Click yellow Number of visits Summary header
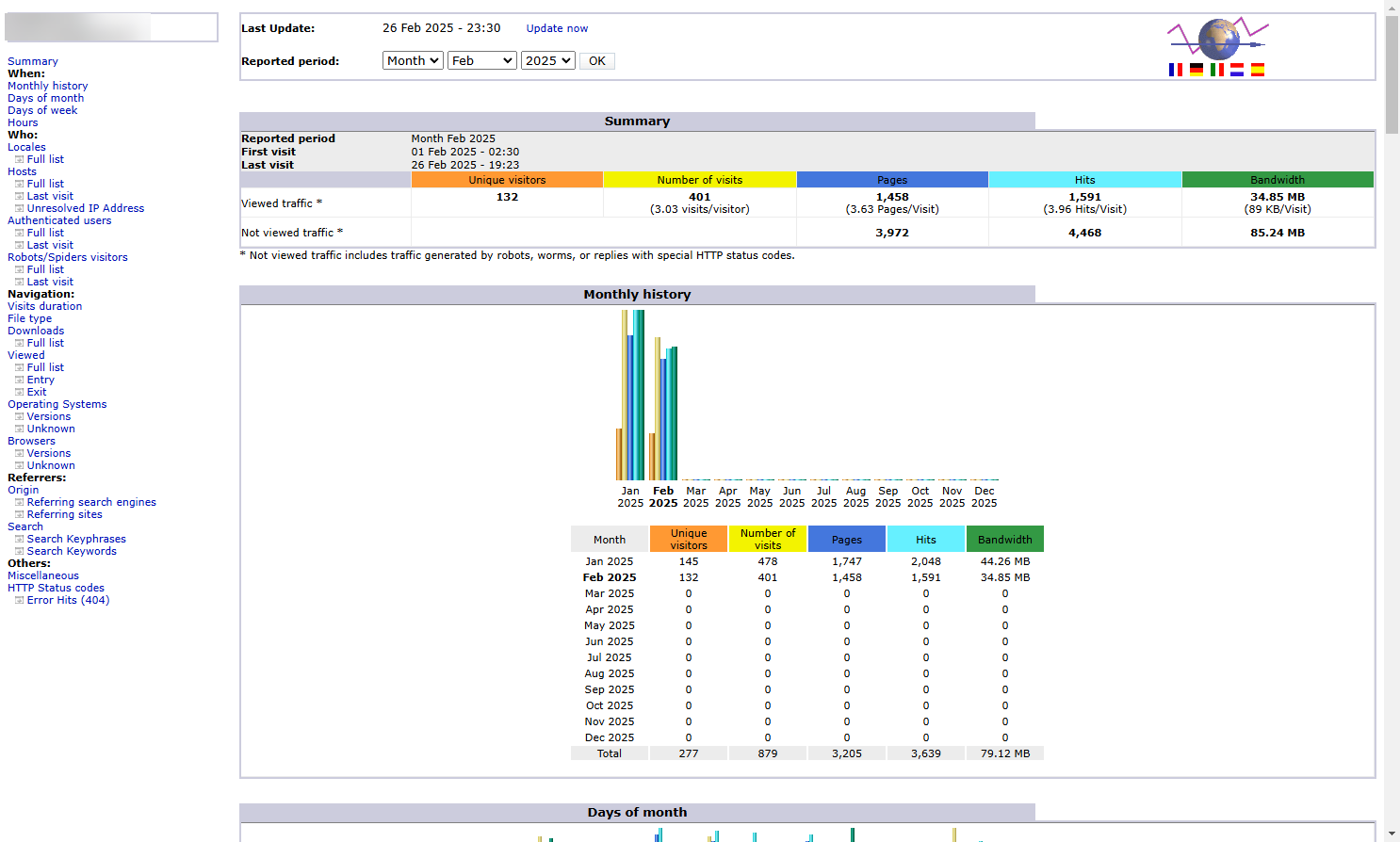 (x=700, y=180)
